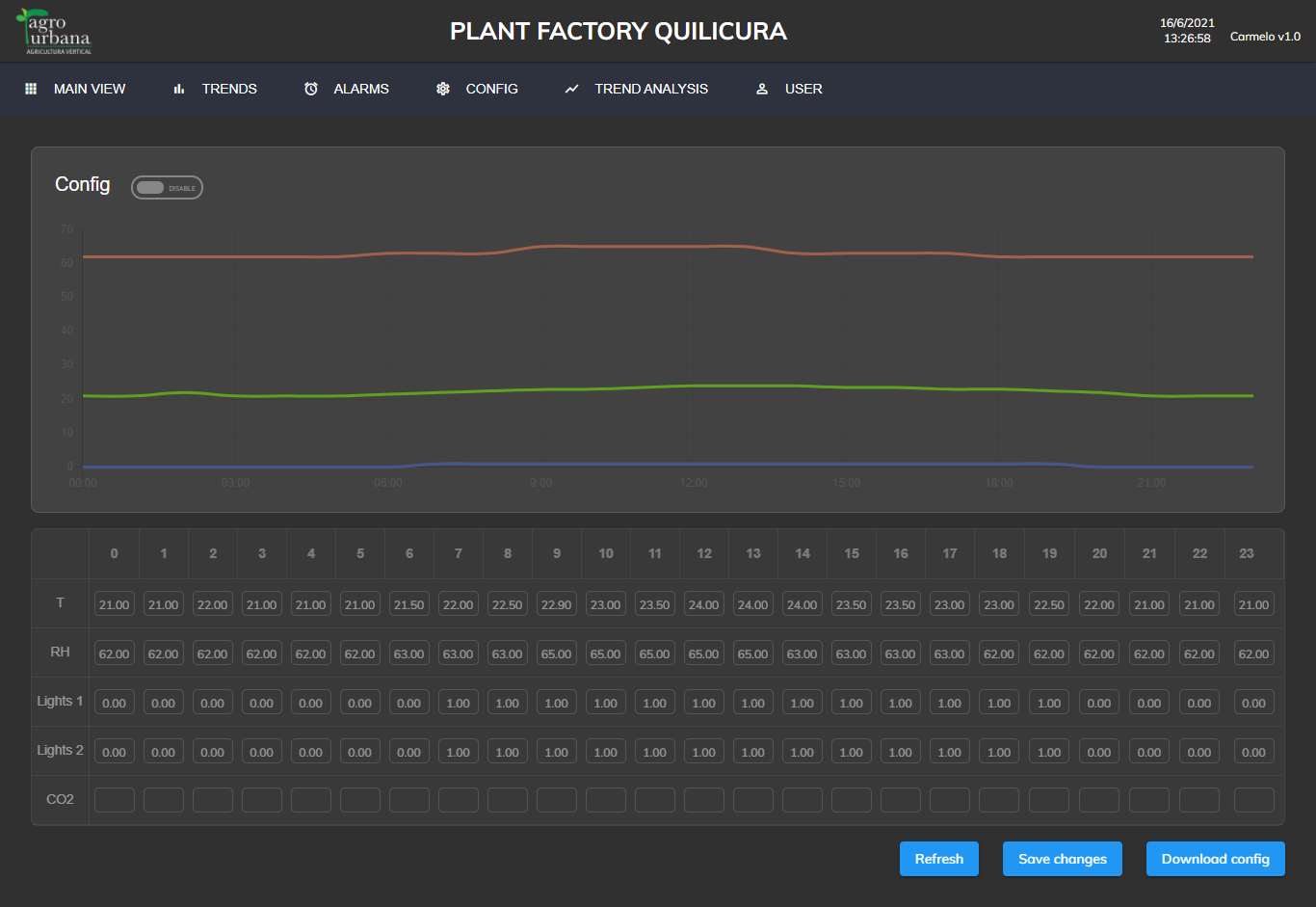
Task: Click the Carmelo v1.0 version text
Action: [x=1265, y=37]
